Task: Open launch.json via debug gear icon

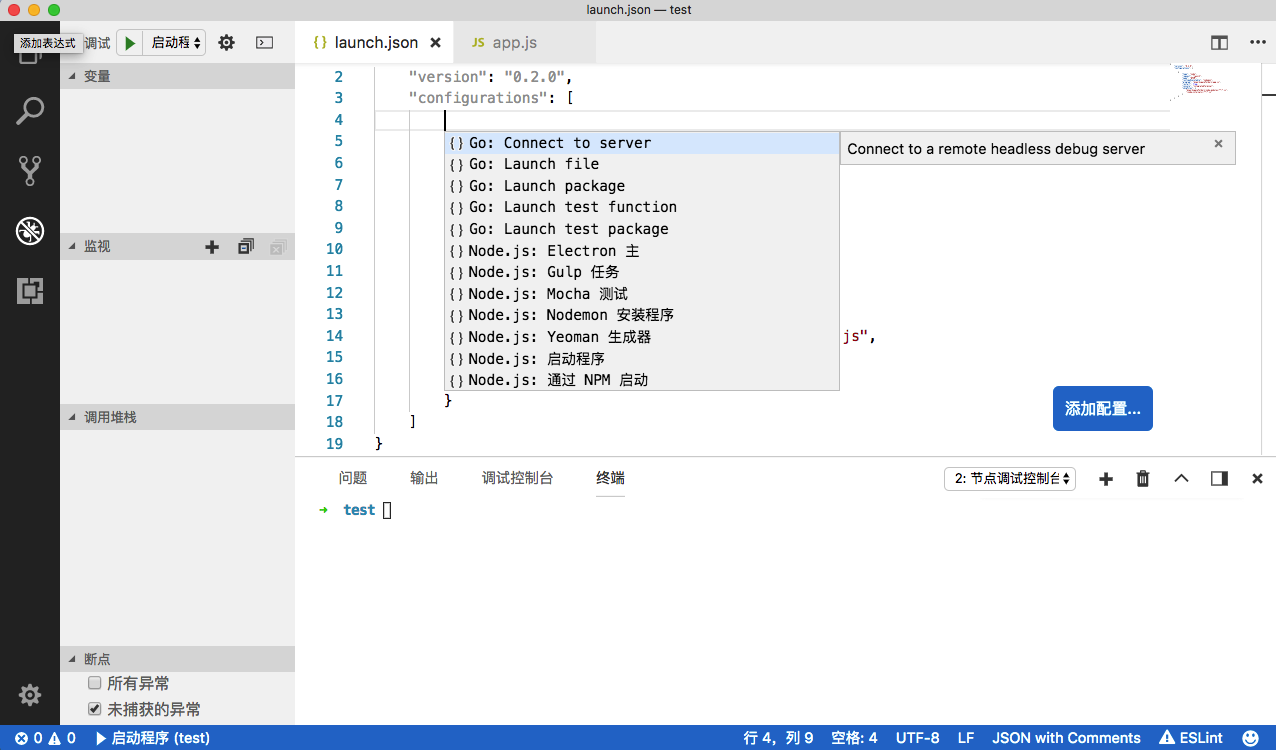Action: 226,43
